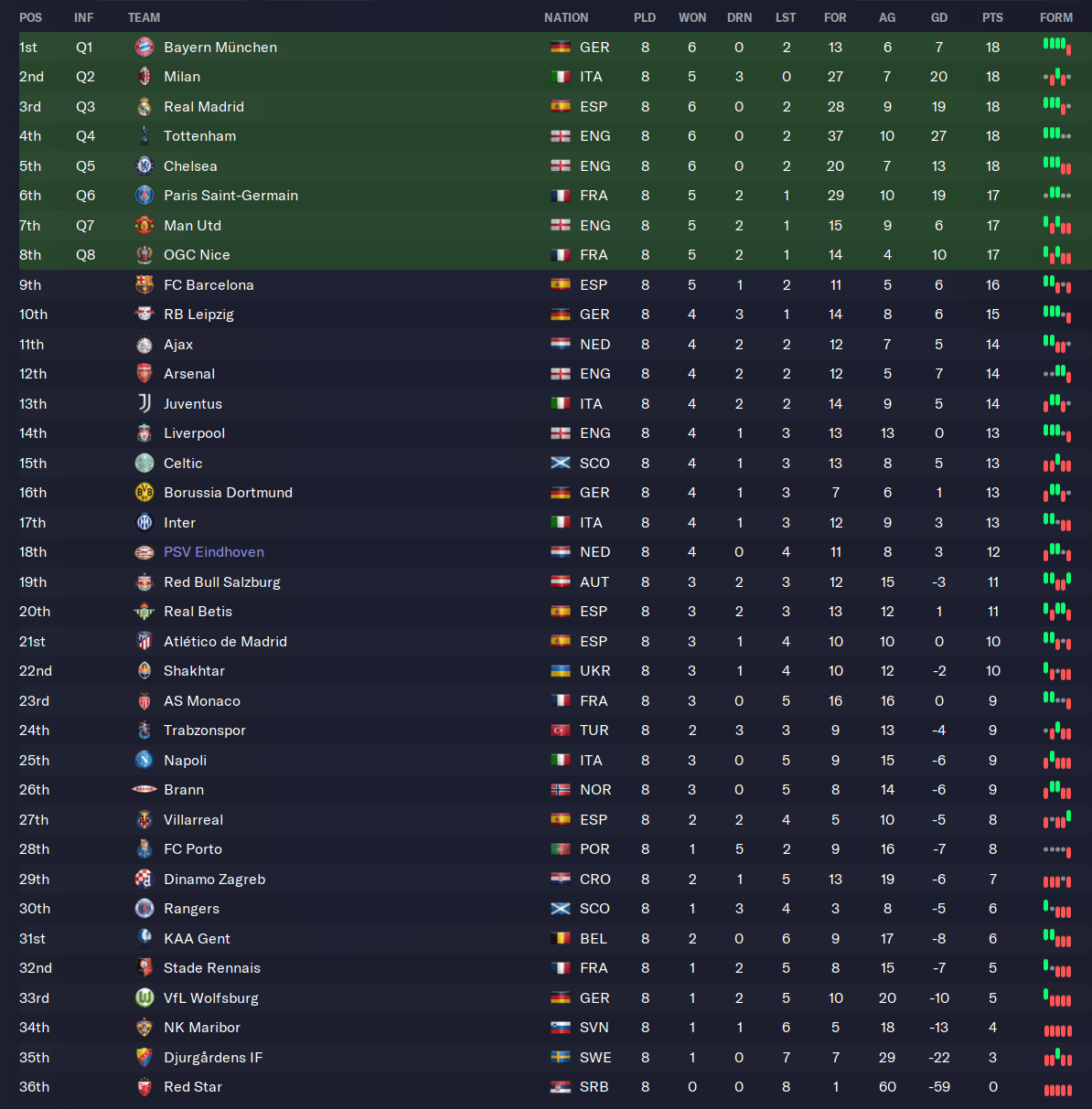Select the 36th place Red Star row
Viewport: 1092px width, 1109px height.
tap(366, 1087)
